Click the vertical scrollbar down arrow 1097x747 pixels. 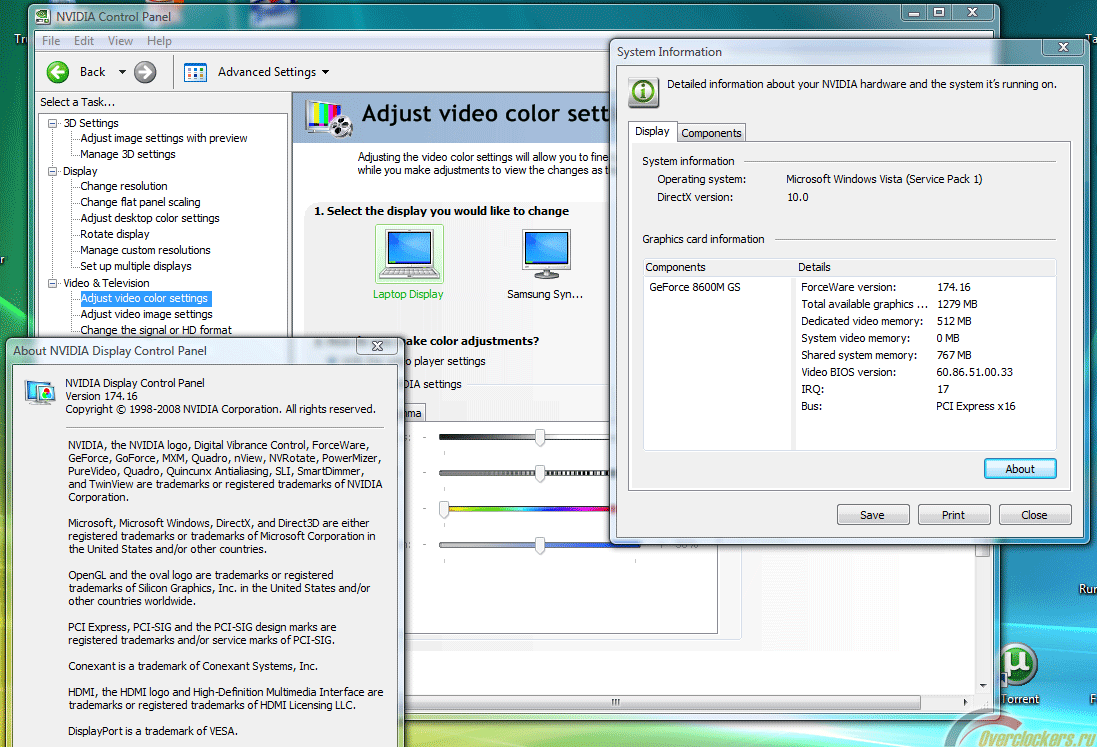(x=983, y=686)
